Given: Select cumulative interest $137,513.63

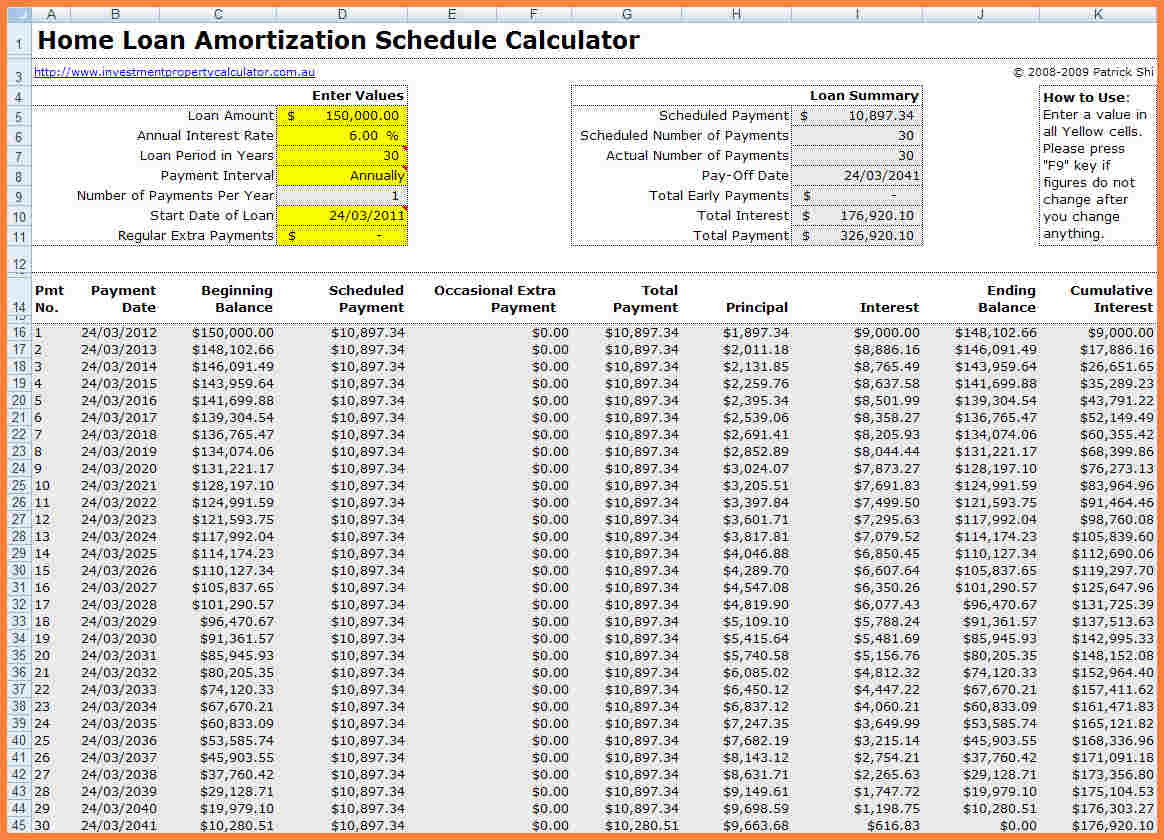Looking at the screenshot, I should coord(1113,622).
